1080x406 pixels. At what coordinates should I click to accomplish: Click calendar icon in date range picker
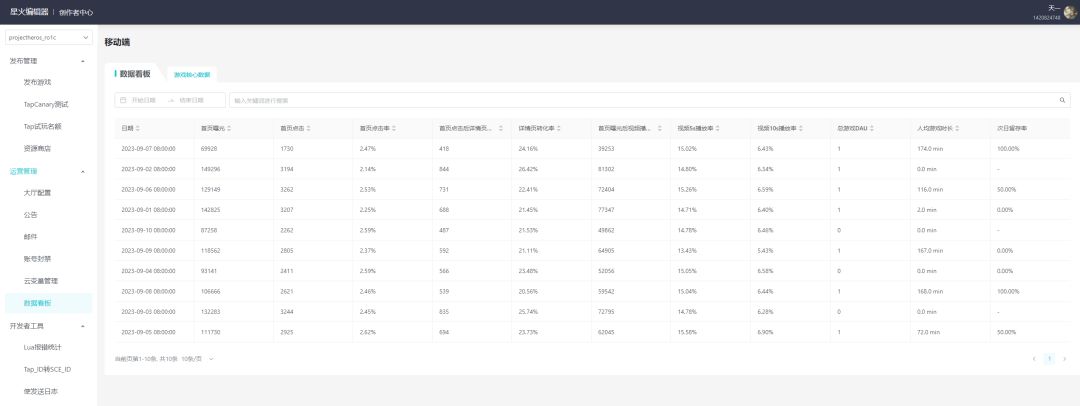point(123,100)
